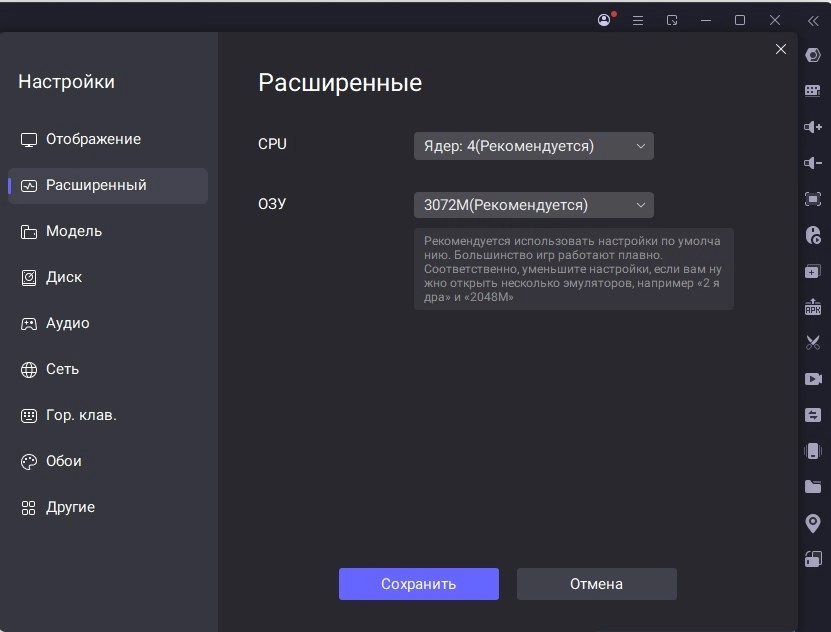Open the Аудио settings section
The width and height of the screenshot is (831, 632).
(x=95, y=323)
